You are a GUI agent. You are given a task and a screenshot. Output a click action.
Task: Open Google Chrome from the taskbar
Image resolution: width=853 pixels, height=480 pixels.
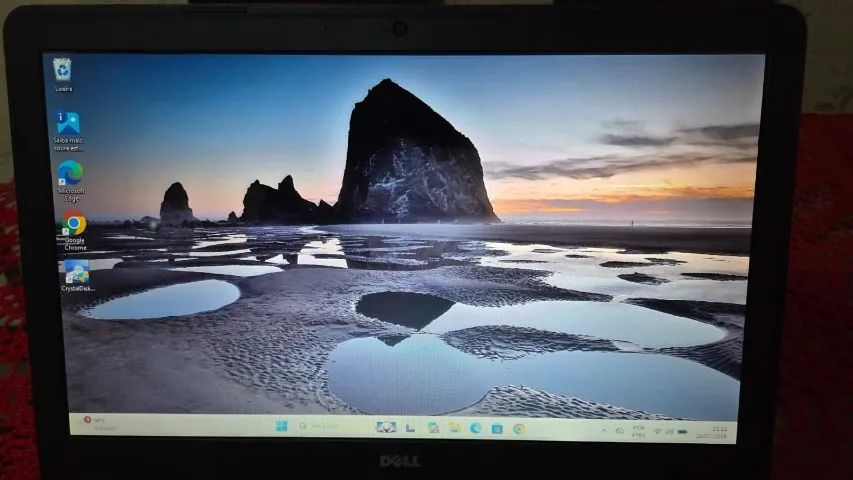(x=518, y=429)
